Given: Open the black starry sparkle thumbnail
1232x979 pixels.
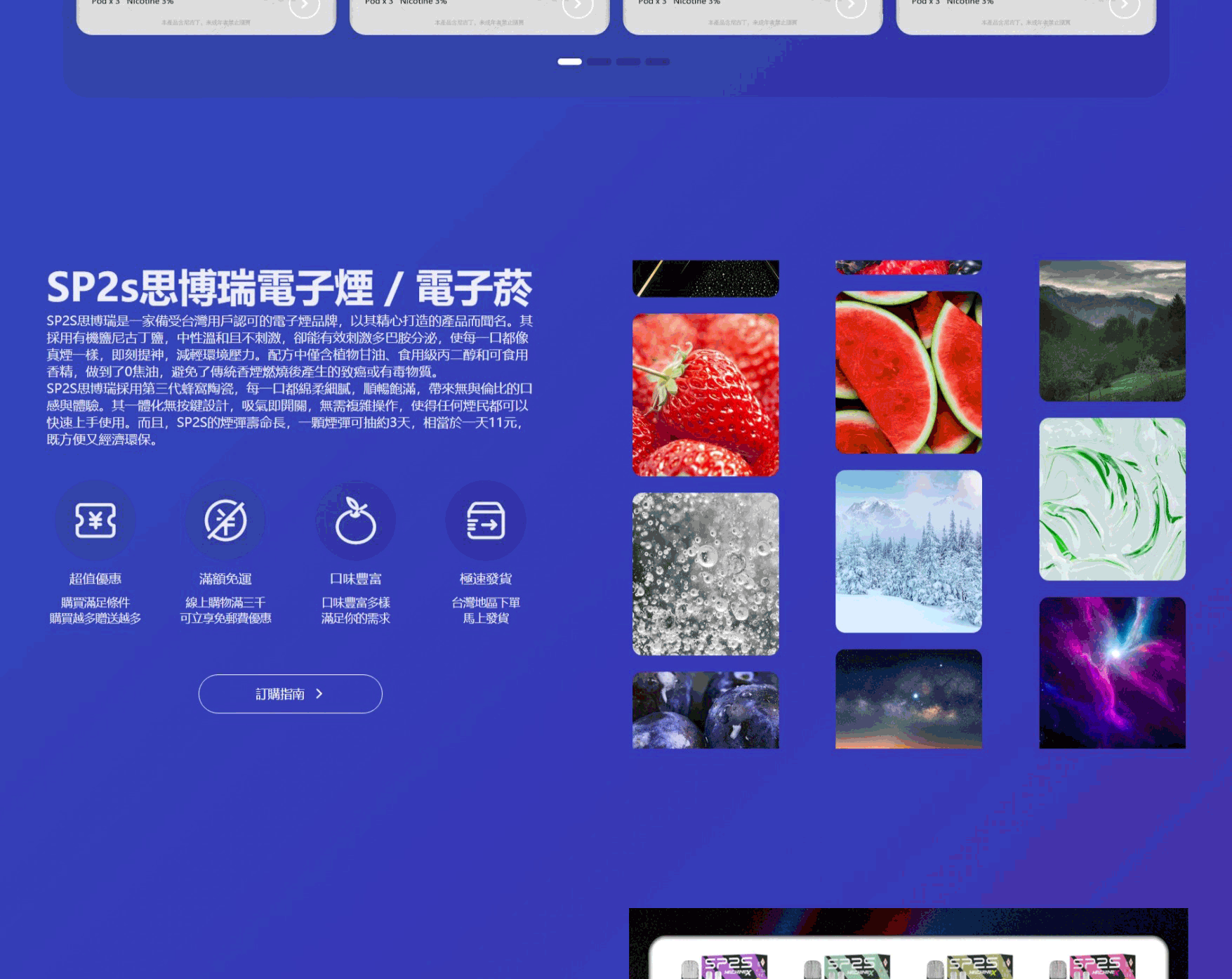Looking at the screenshot, I should click(706, 279).
